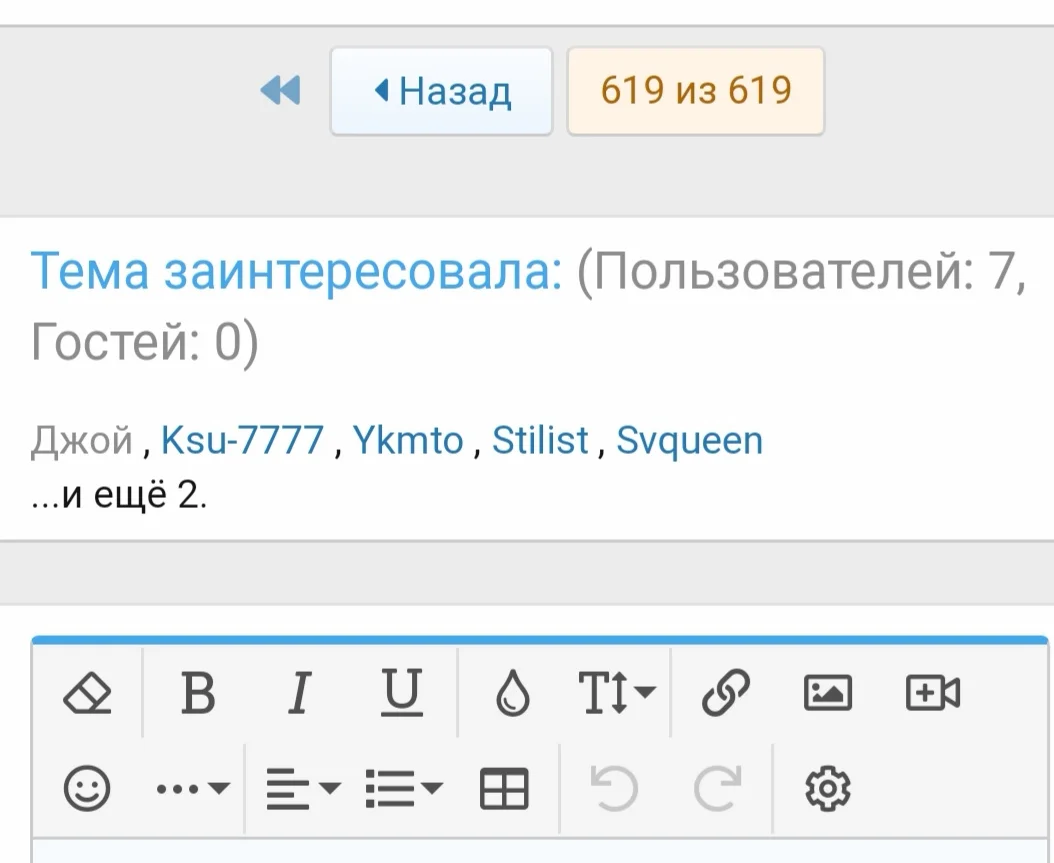
Task: Expand the more options ellipsis menu
Action: (192, 787)
